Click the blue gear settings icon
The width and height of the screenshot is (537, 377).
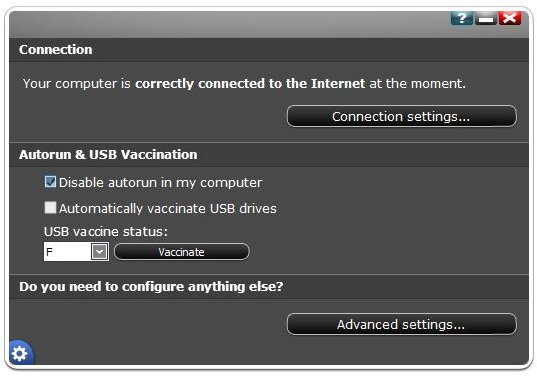[20, 353]
